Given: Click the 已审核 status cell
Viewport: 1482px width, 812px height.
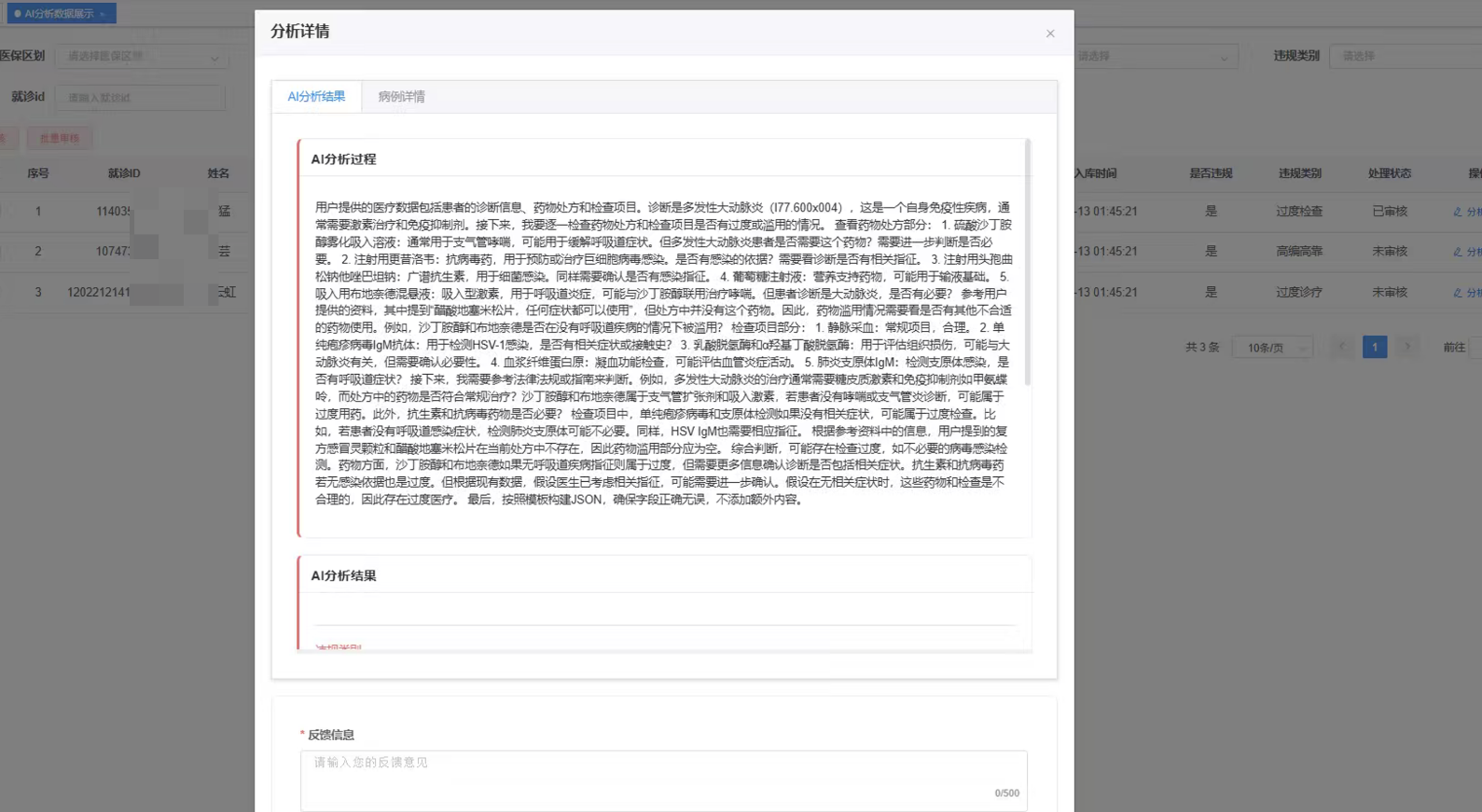Looking at the screenshot, I should pyautogui.click(x=1390, y=212).
